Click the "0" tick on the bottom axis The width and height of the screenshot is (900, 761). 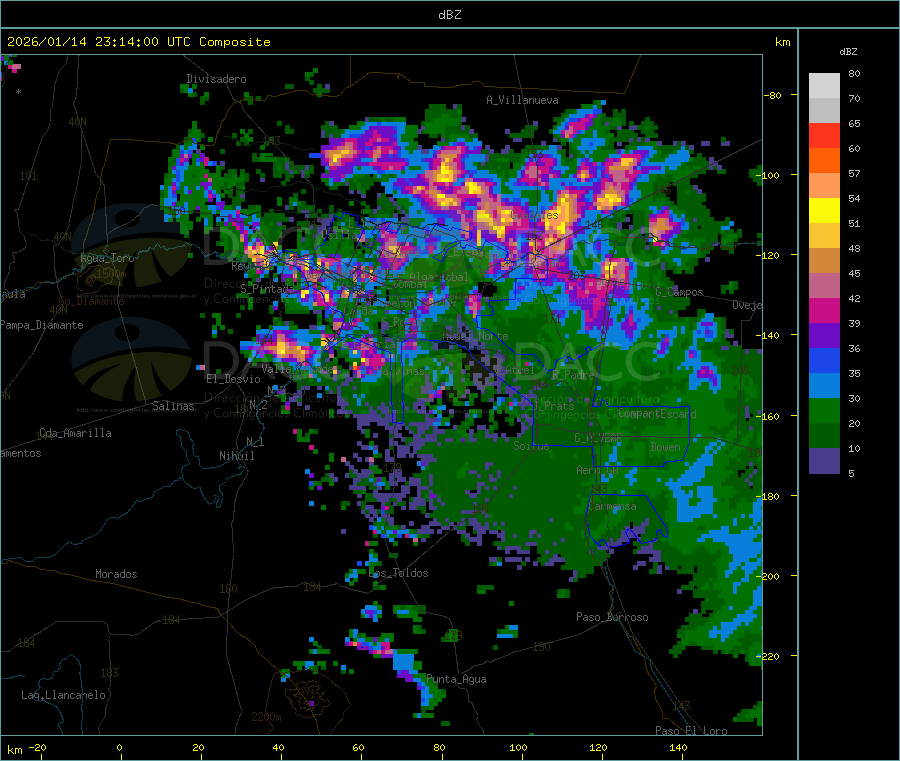click(119, 747)
